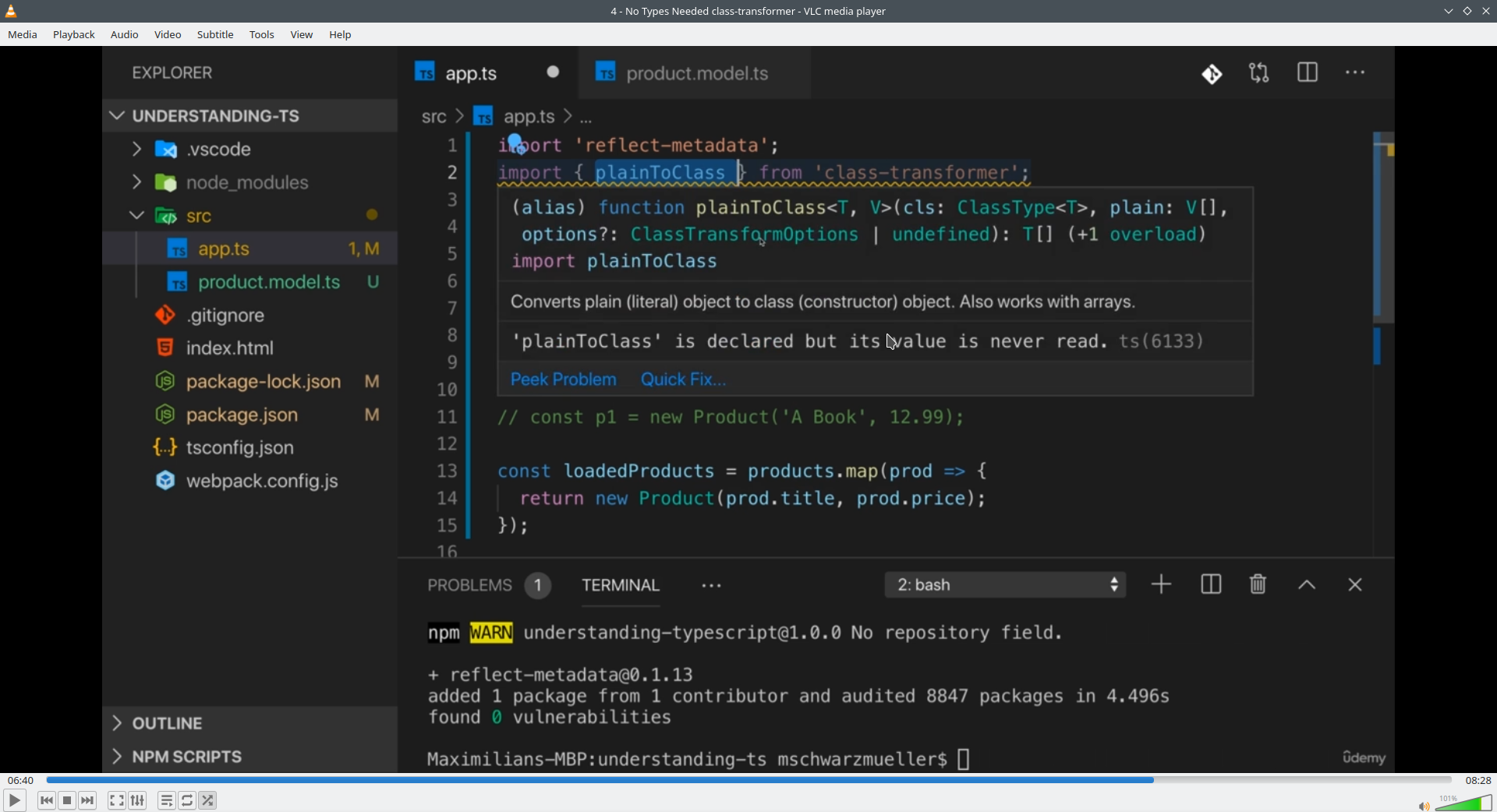Toggle VLC fullscreen video mode
The height and width of the screenshot is (812, 1497).
116,800
